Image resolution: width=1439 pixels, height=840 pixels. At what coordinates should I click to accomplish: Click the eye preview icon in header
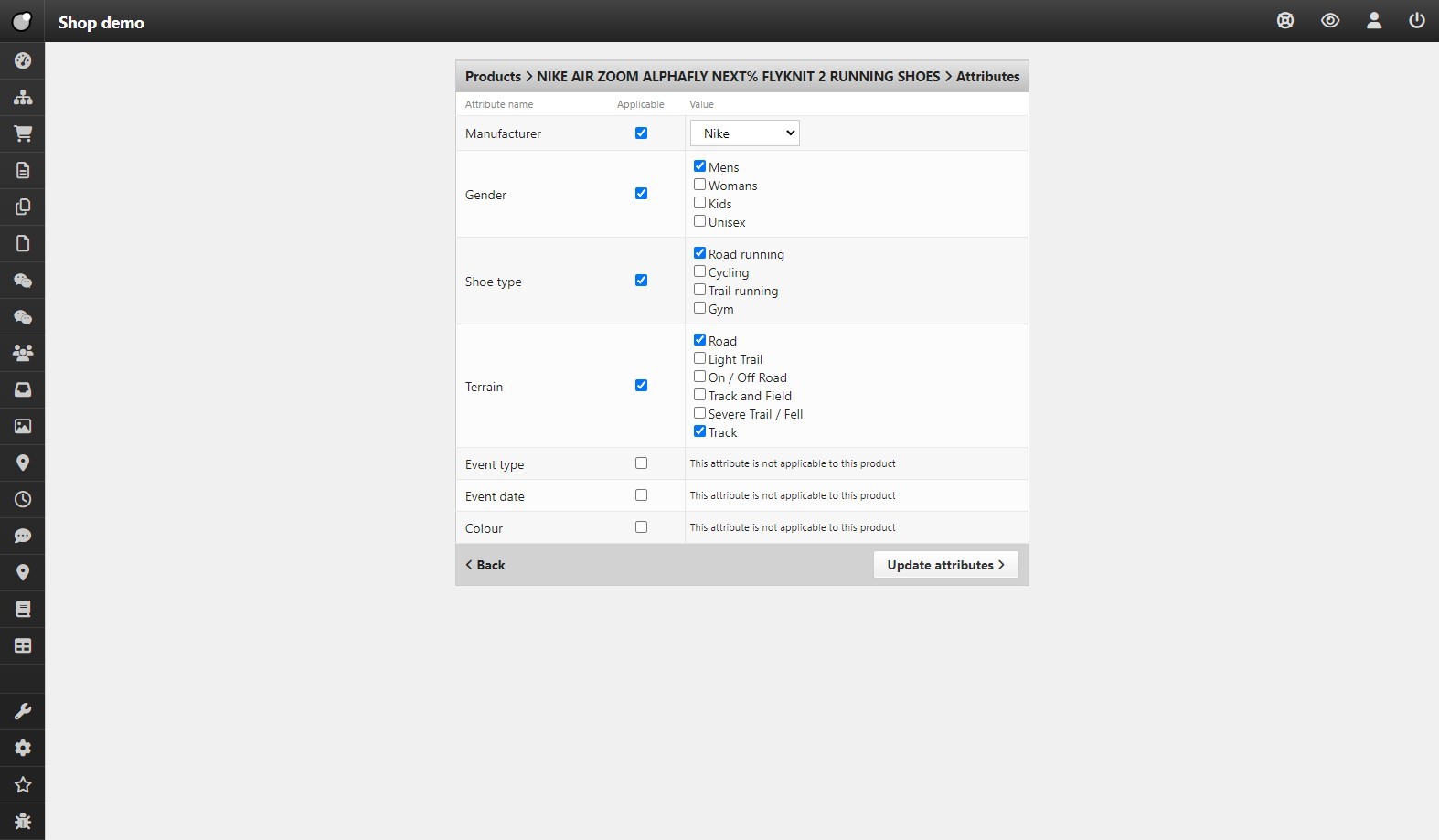1329,21
